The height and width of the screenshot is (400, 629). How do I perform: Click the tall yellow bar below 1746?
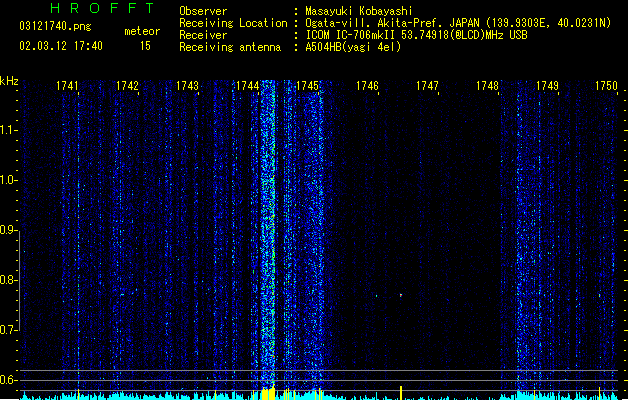(x=401, y=393)
